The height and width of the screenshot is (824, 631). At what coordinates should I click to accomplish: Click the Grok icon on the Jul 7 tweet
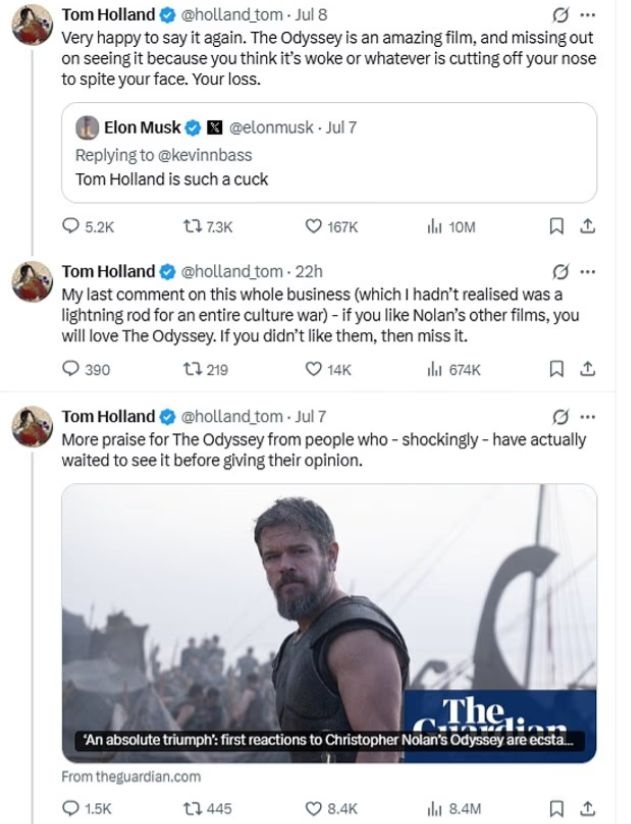(560, 417)
